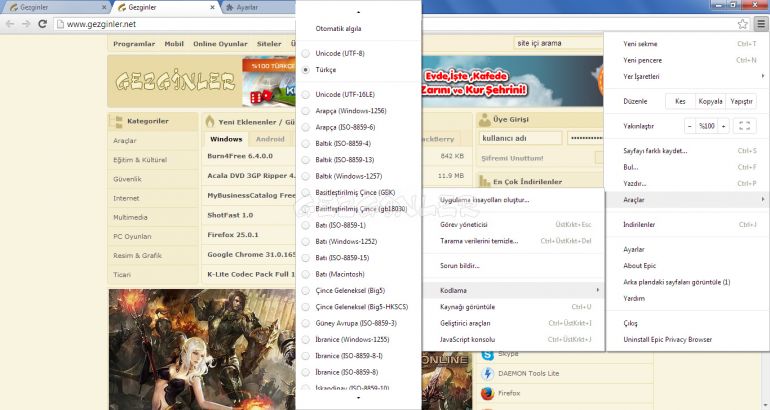Click About Epic menu item
Image resolution: width=770 pixels, height=410 pixels.
[688, 266]
